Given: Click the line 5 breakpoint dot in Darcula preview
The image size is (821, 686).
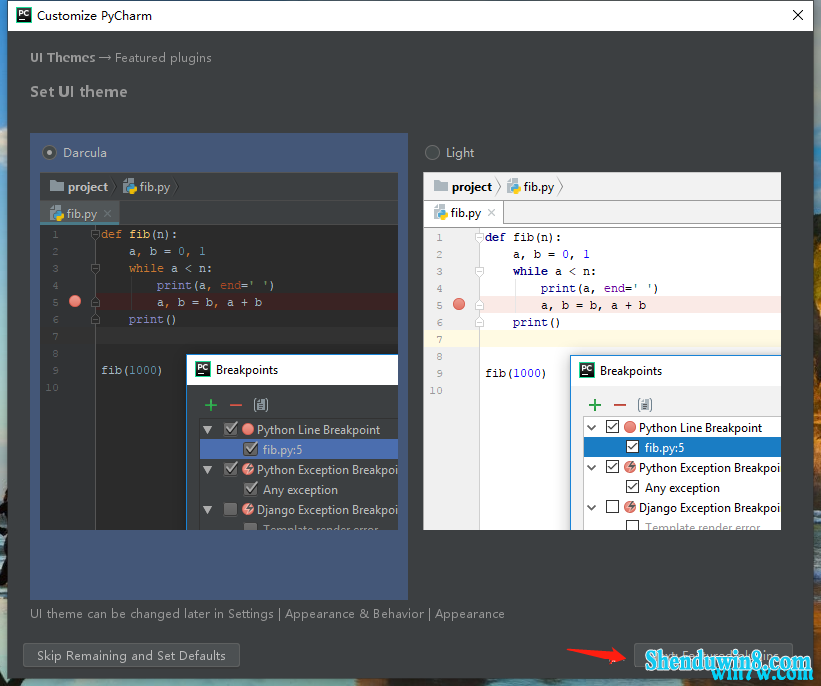Looking at the screenshot, I should pos(75,301).
